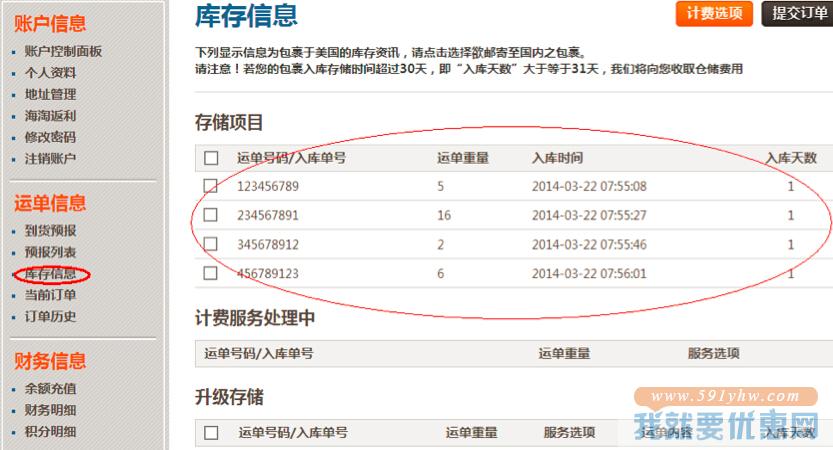Viewport: 833px width, 450px height.
Task: Check the box for waybill 345678912
Action: pyautogui.click(x=211, y=244)
